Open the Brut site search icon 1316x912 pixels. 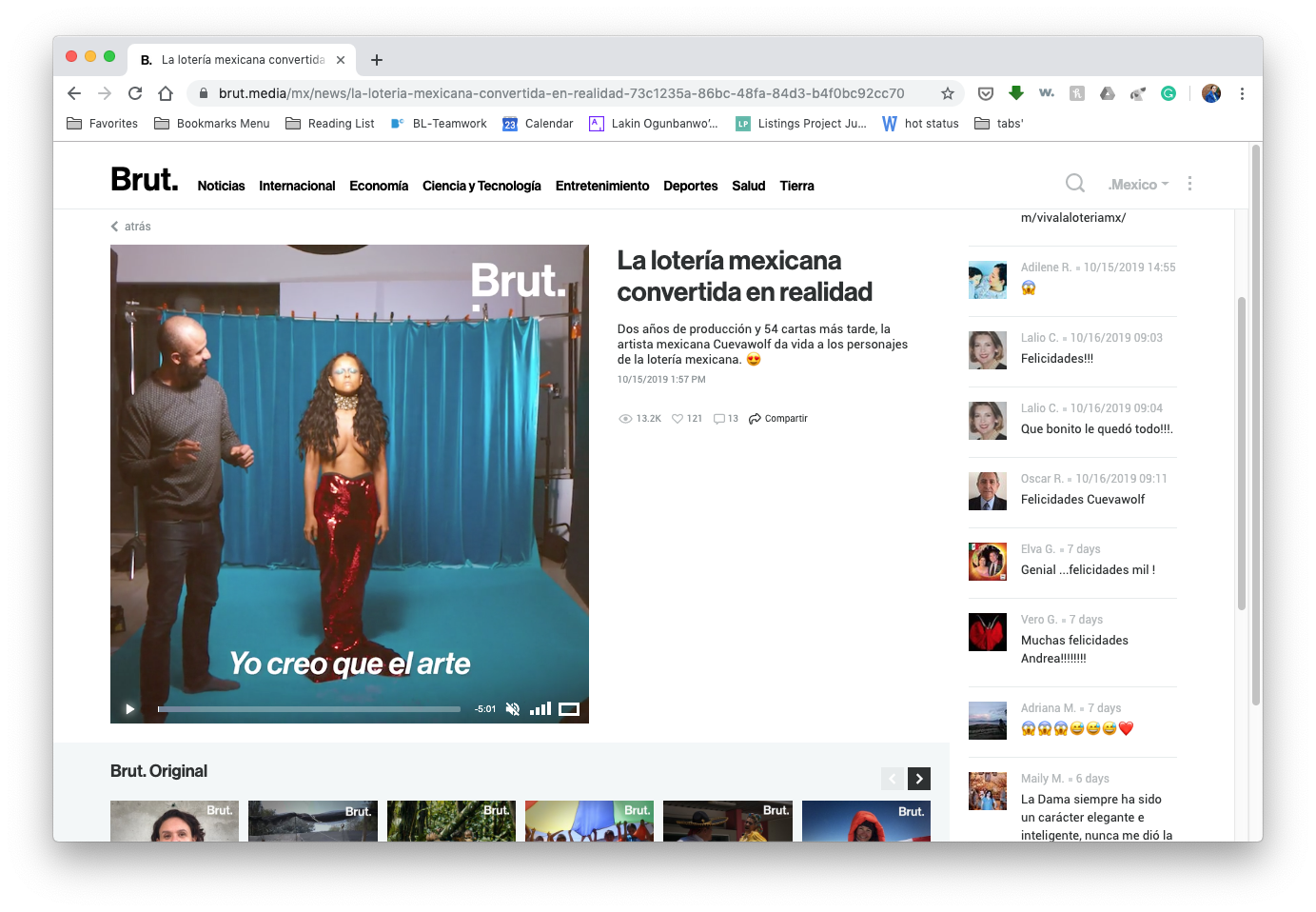pyautogui.click(x=1075, y=184)
